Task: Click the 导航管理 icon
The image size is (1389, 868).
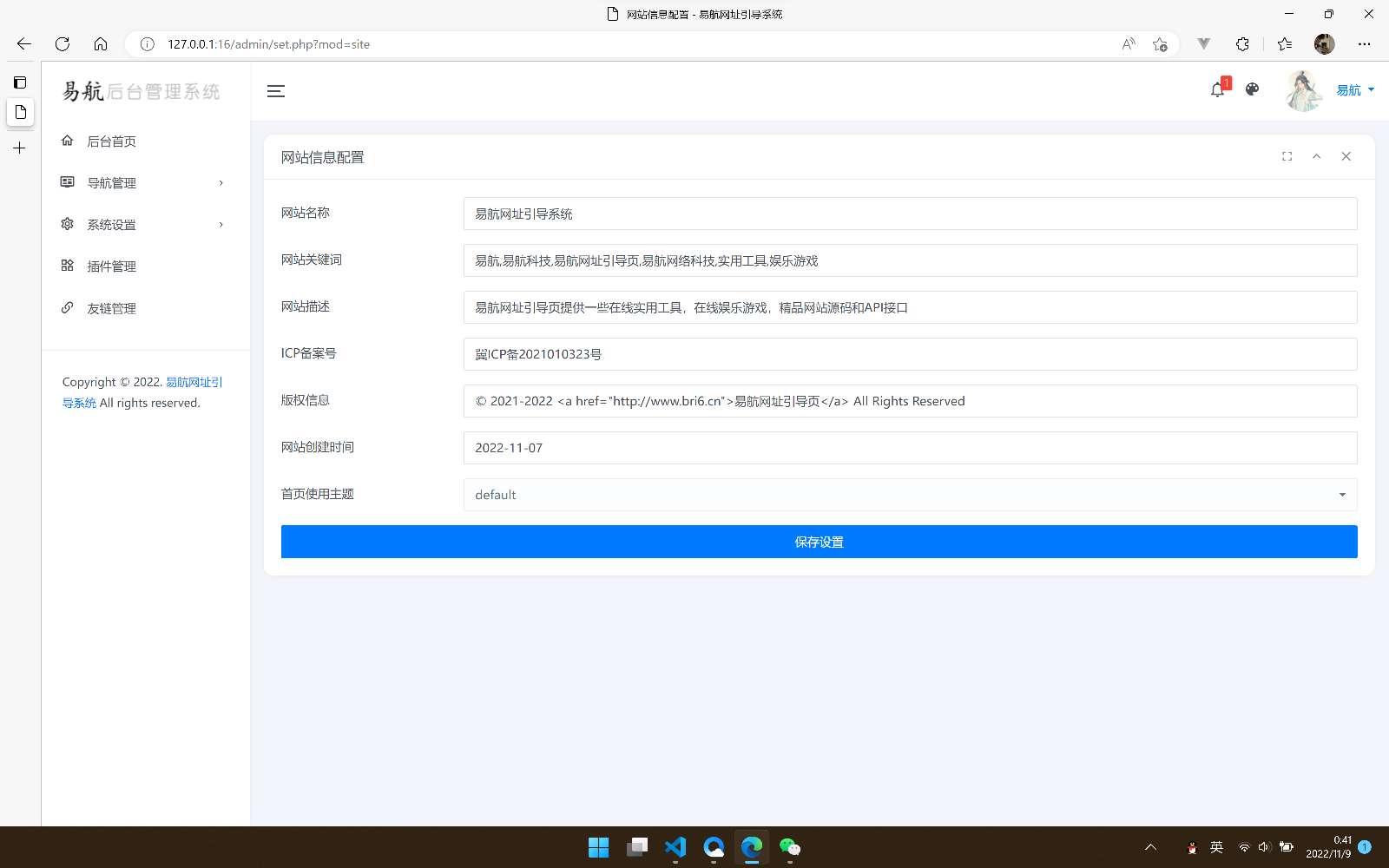Action: [x=68, y=182]
